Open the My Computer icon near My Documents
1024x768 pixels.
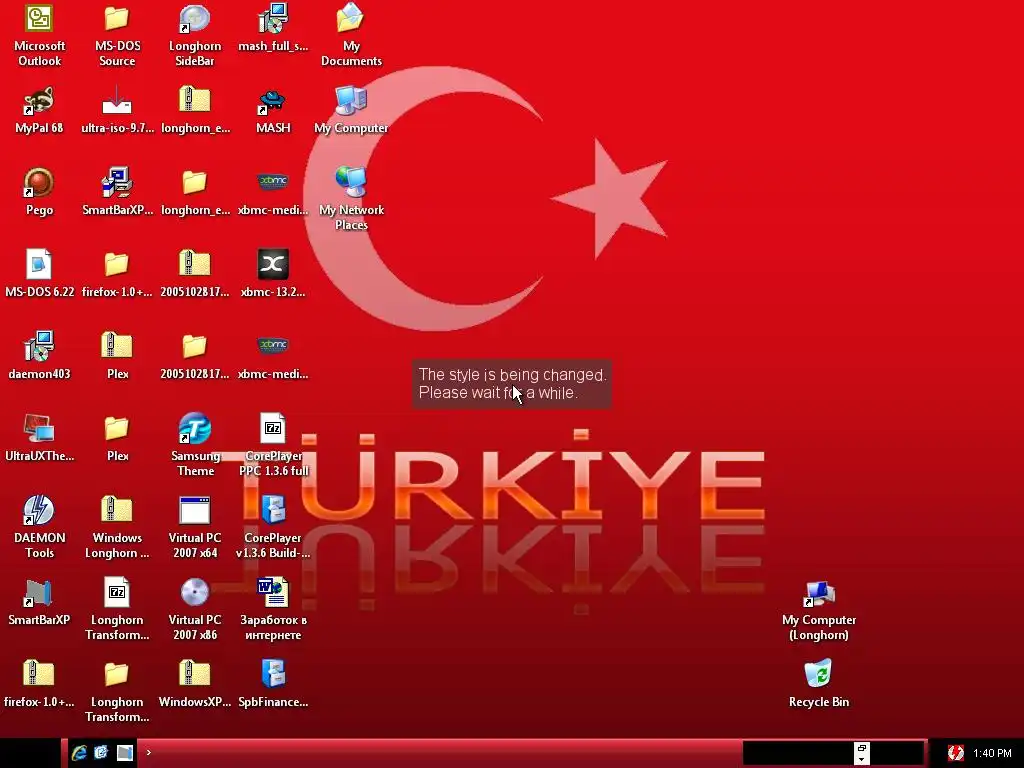(351, 101)
